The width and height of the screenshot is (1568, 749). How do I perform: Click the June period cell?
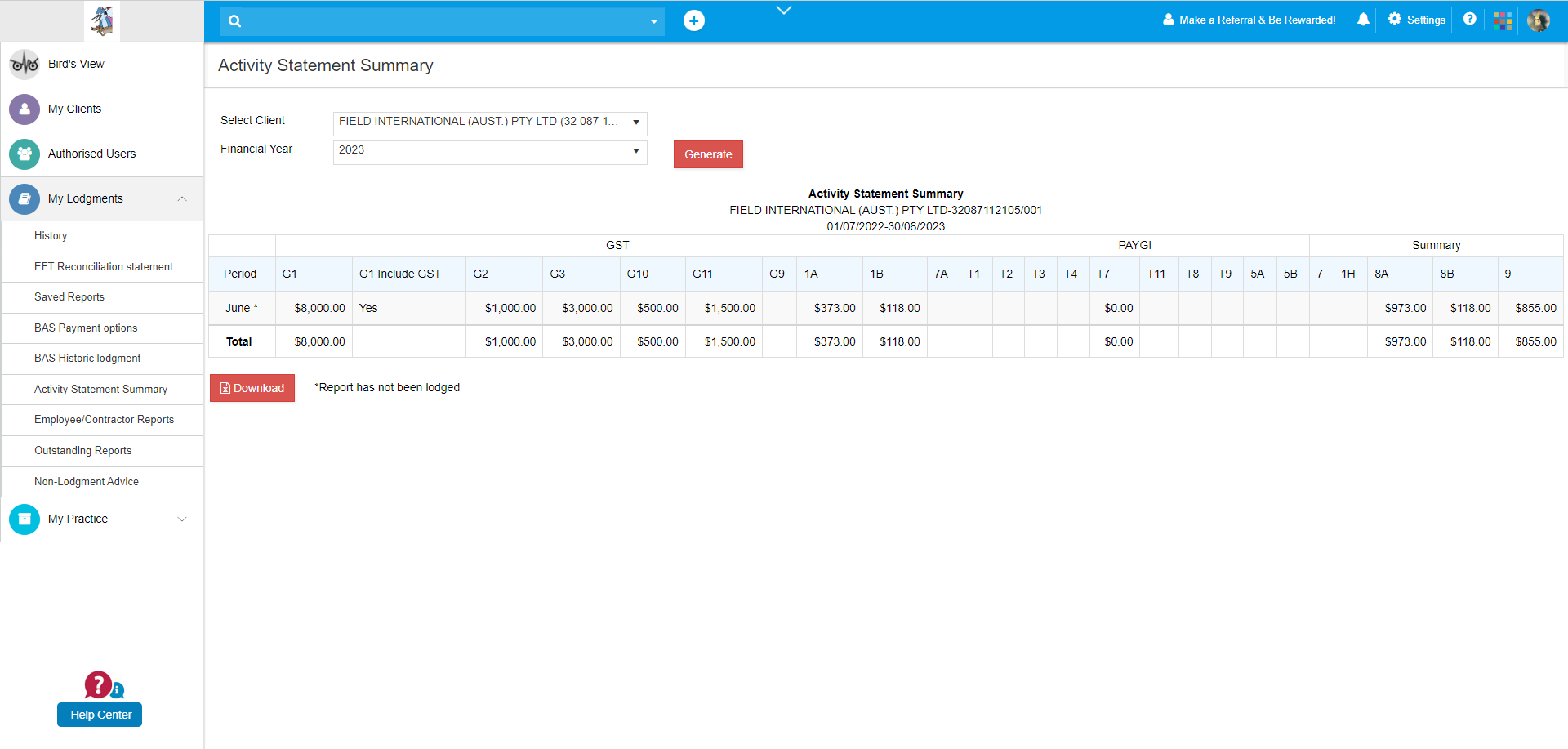(242, 308)
